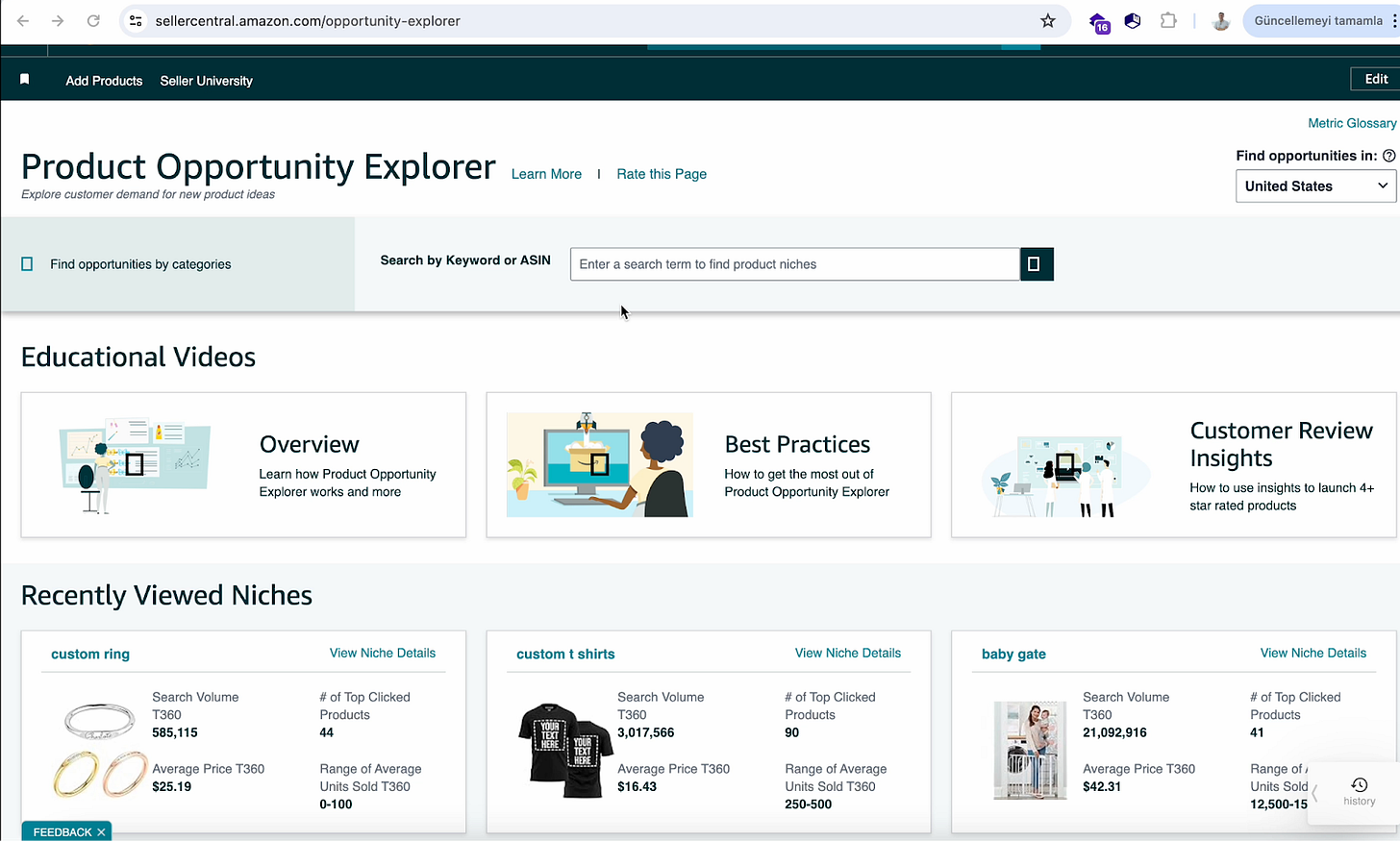
Task: Bookmark this page with the star icon
Action: coord(1048,20)
